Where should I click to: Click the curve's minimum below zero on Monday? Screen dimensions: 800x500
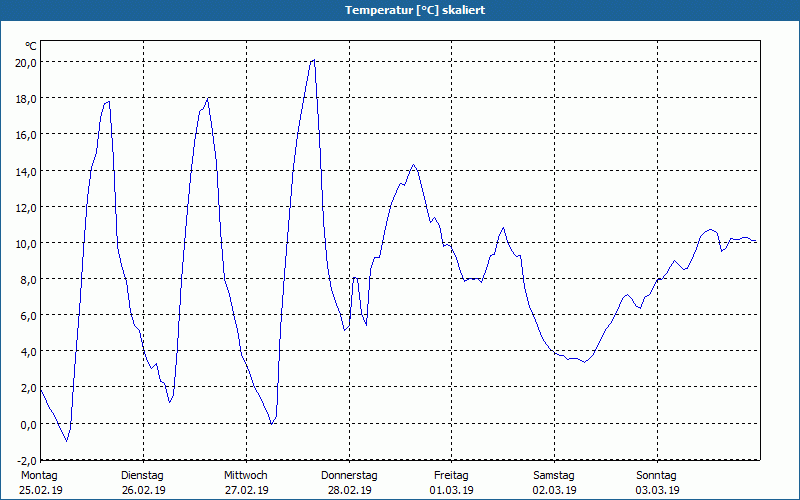tap(66, 441)
